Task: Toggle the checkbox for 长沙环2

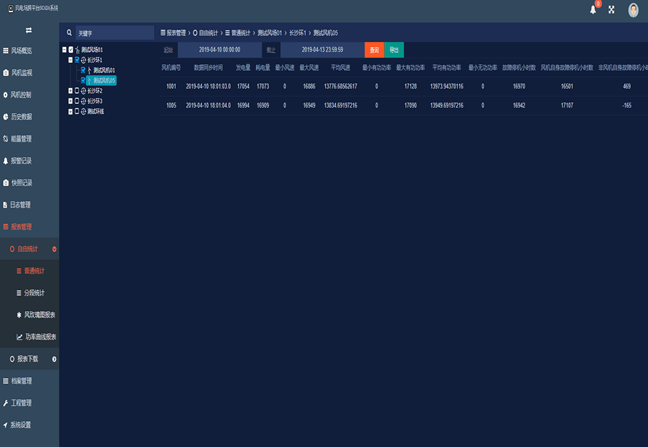Action: point(77,90)
